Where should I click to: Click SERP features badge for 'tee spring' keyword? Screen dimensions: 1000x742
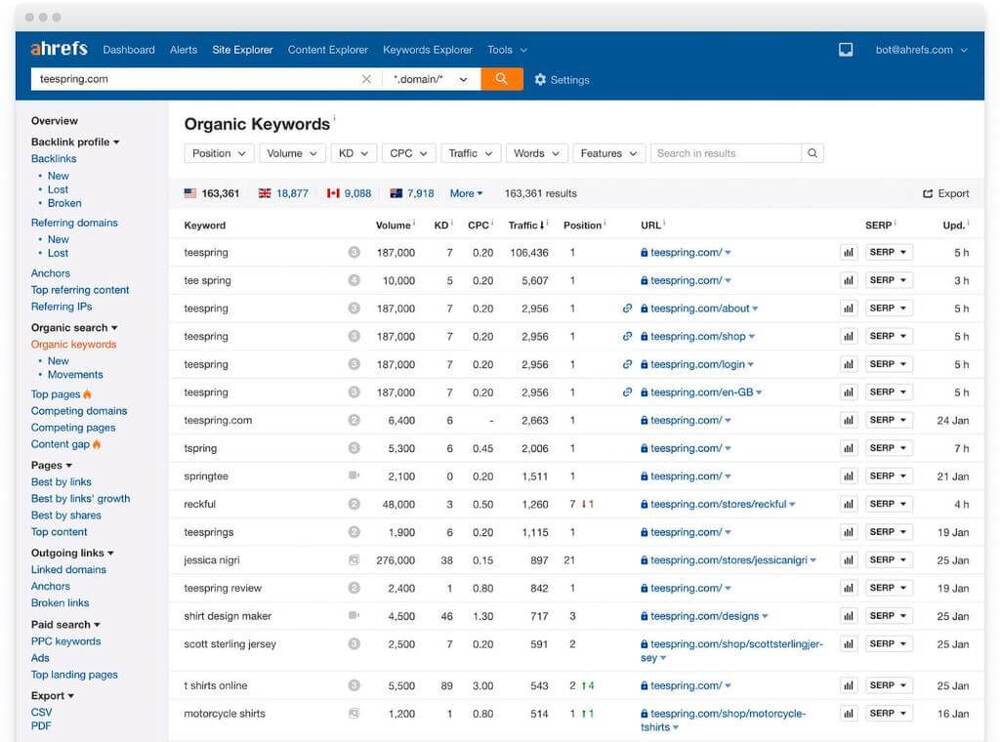[354, 280]
